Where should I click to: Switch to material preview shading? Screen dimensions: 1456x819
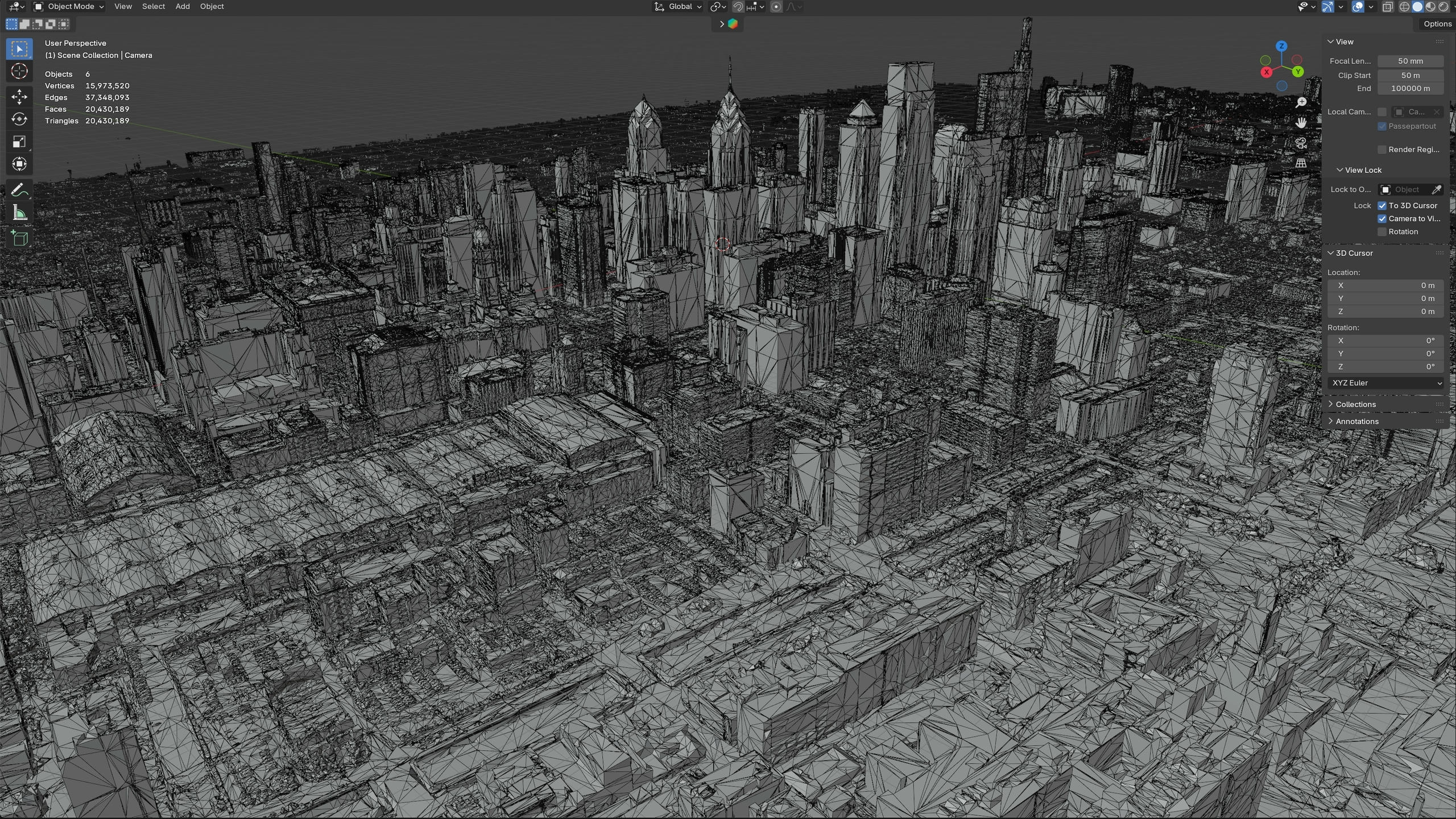[1430, 7]
